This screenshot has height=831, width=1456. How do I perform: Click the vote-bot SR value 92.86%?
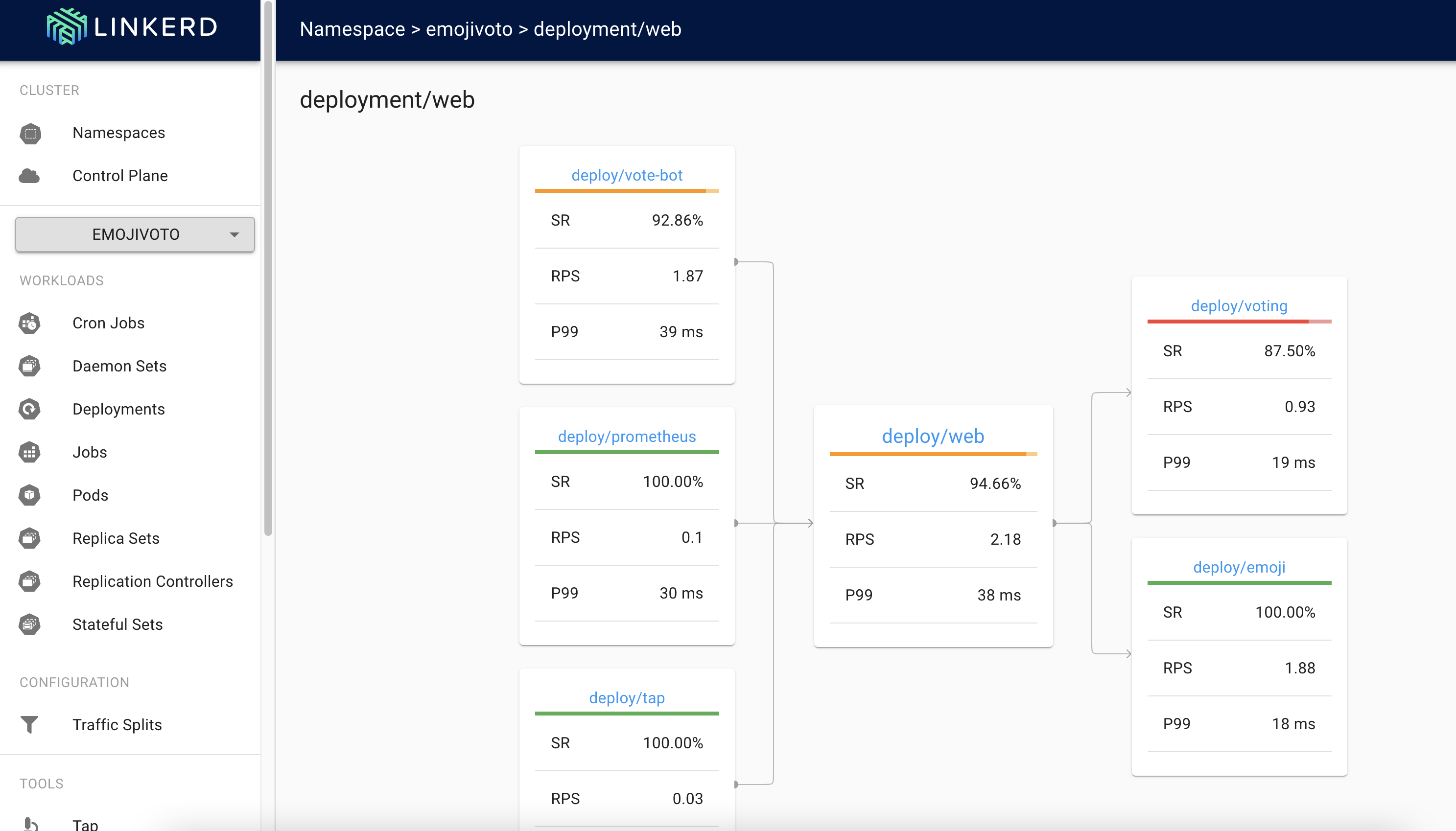point(678,220)
